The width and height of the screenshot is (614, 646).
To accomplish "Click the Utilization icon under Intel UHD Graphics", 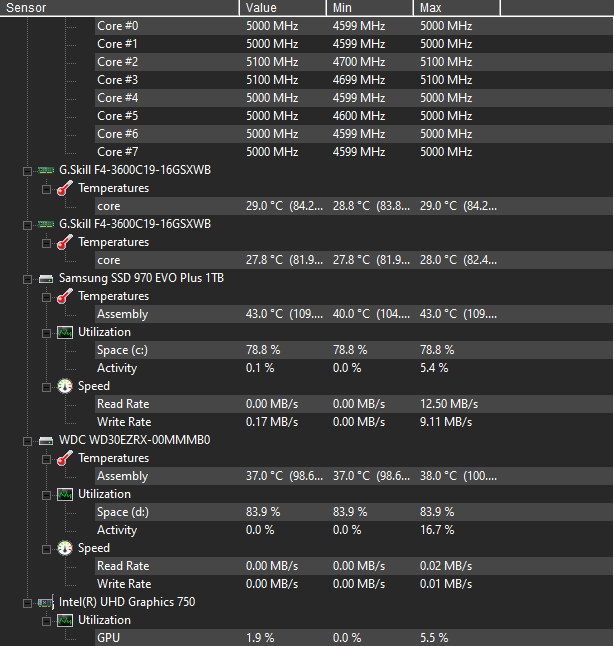I will point(65,620).
